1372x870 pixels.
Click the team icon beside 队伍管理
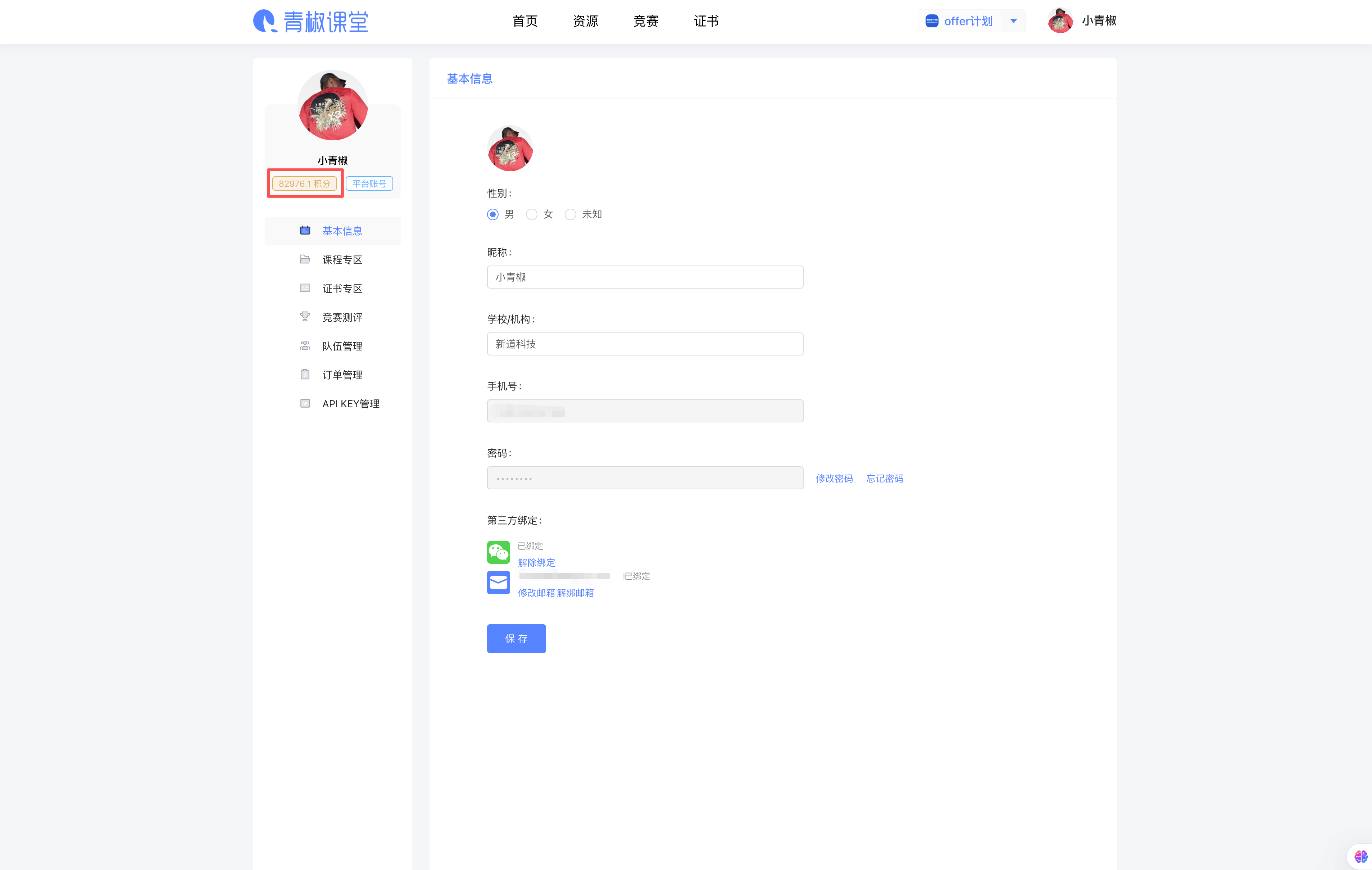(305, 346)
